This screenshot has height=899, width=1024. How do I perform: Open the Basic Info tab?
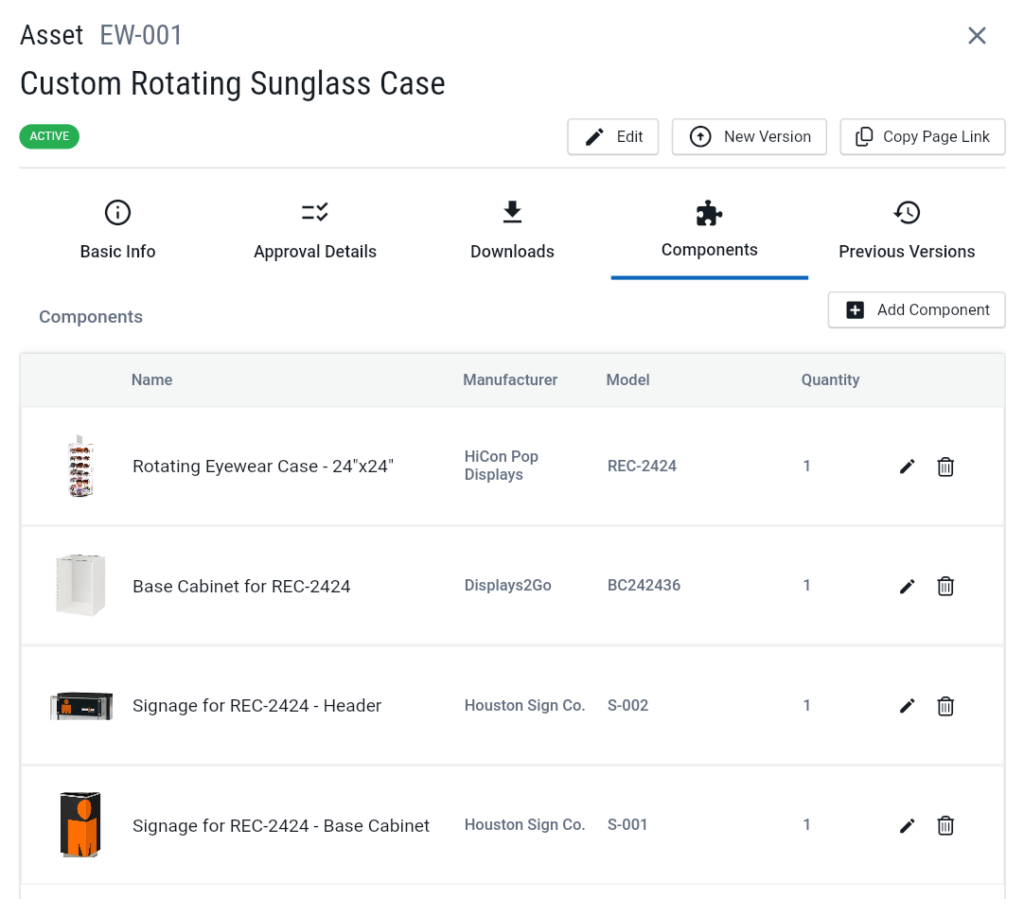(118, 230)
